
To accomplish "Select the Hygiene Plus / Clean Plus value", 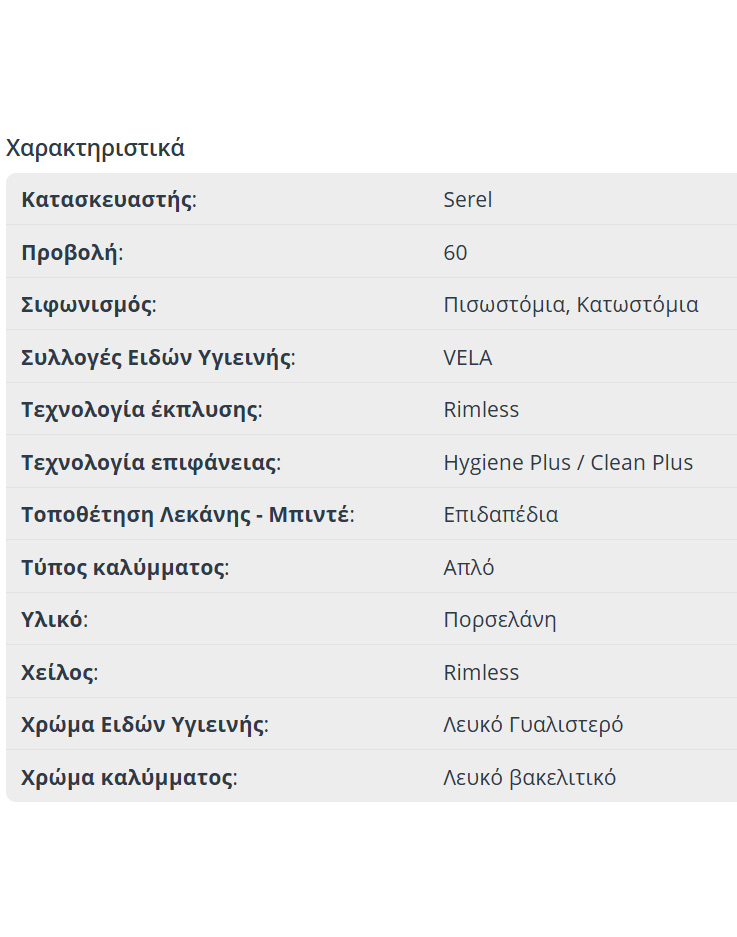I will (568, 463).
